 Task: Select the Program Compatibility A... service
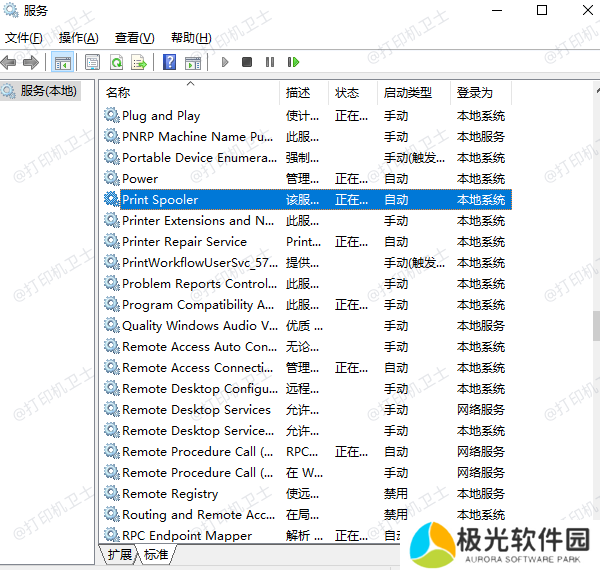click(x=198, y=305)
